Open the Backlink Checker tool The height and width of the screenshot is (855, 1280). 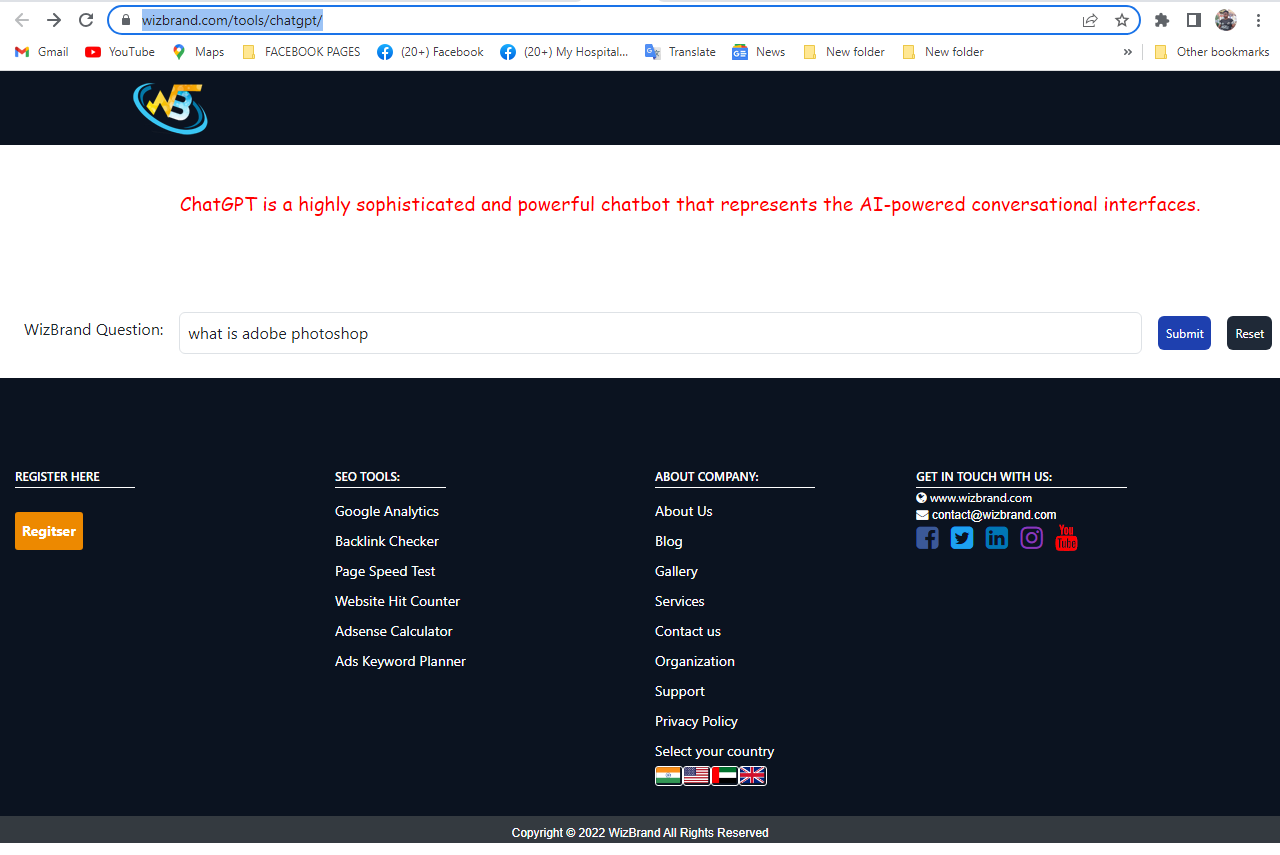pyautogui.click(x=387, y=541)
